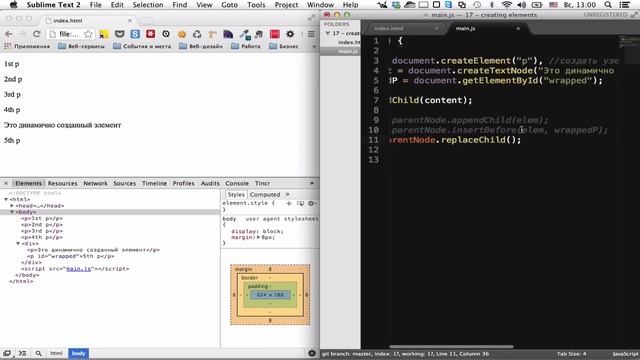Close the index.html Chrome tab
Screen dimensions: 640x360
[130, 20]
